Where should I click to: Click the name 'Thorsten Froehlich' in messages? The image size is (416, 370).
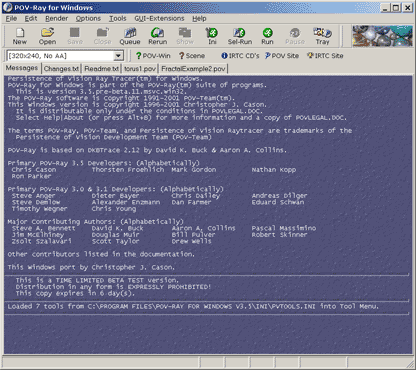tap(128, 170)
